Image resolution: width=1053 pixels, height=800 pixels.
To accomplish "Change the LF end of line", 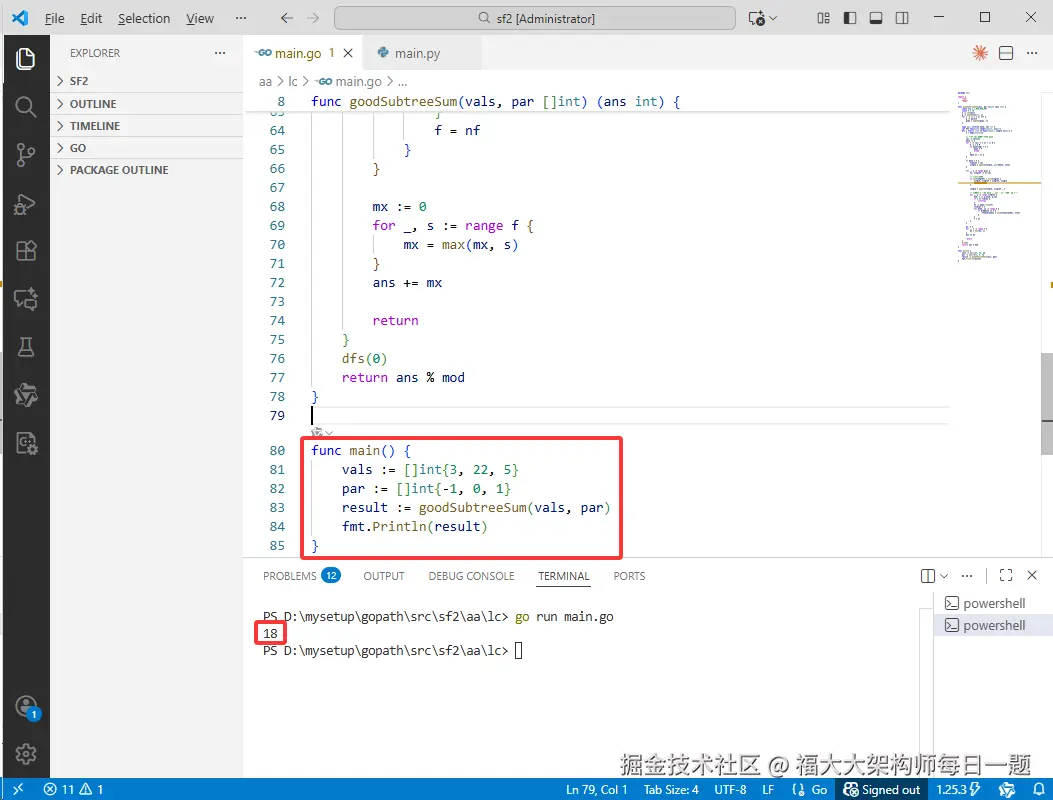I will [x=768, y=789].
